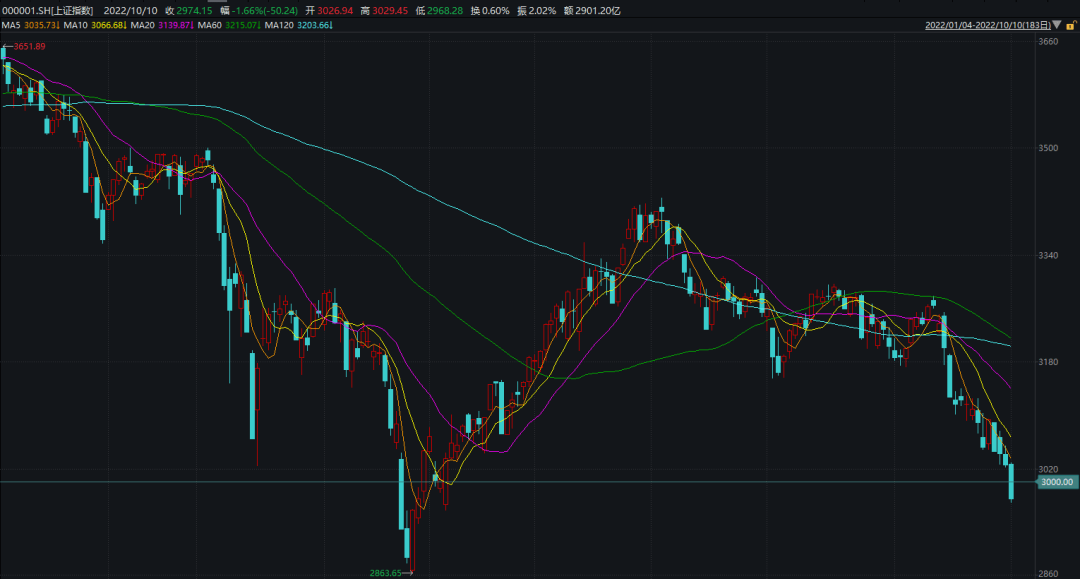Screen dimensions: 1080x579
Task: Click the yellow lock icon beside date range
Action: coord(1071,24)
